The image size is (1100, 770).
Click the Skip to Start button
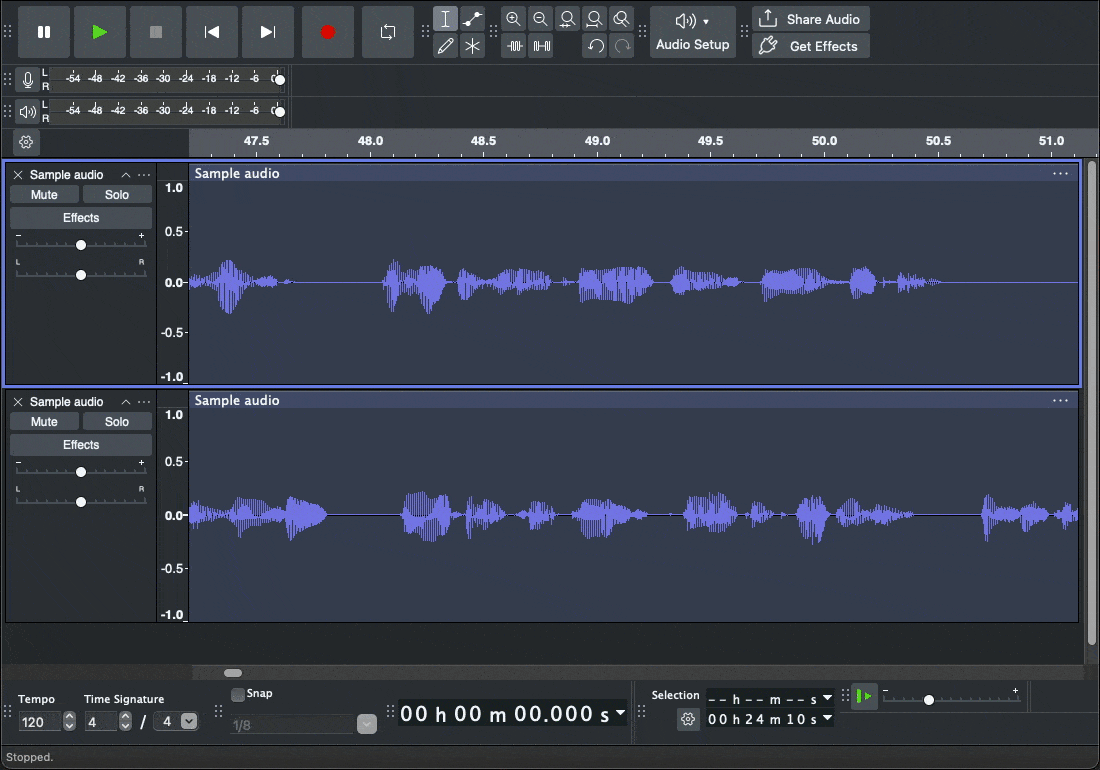[212, 32]
